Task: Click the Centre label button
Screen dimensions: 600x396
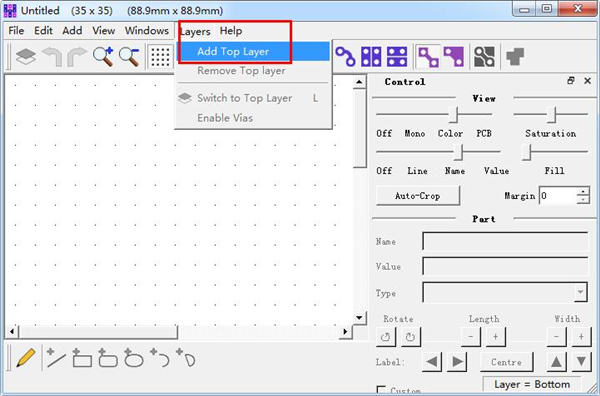Action: (506, 362)
